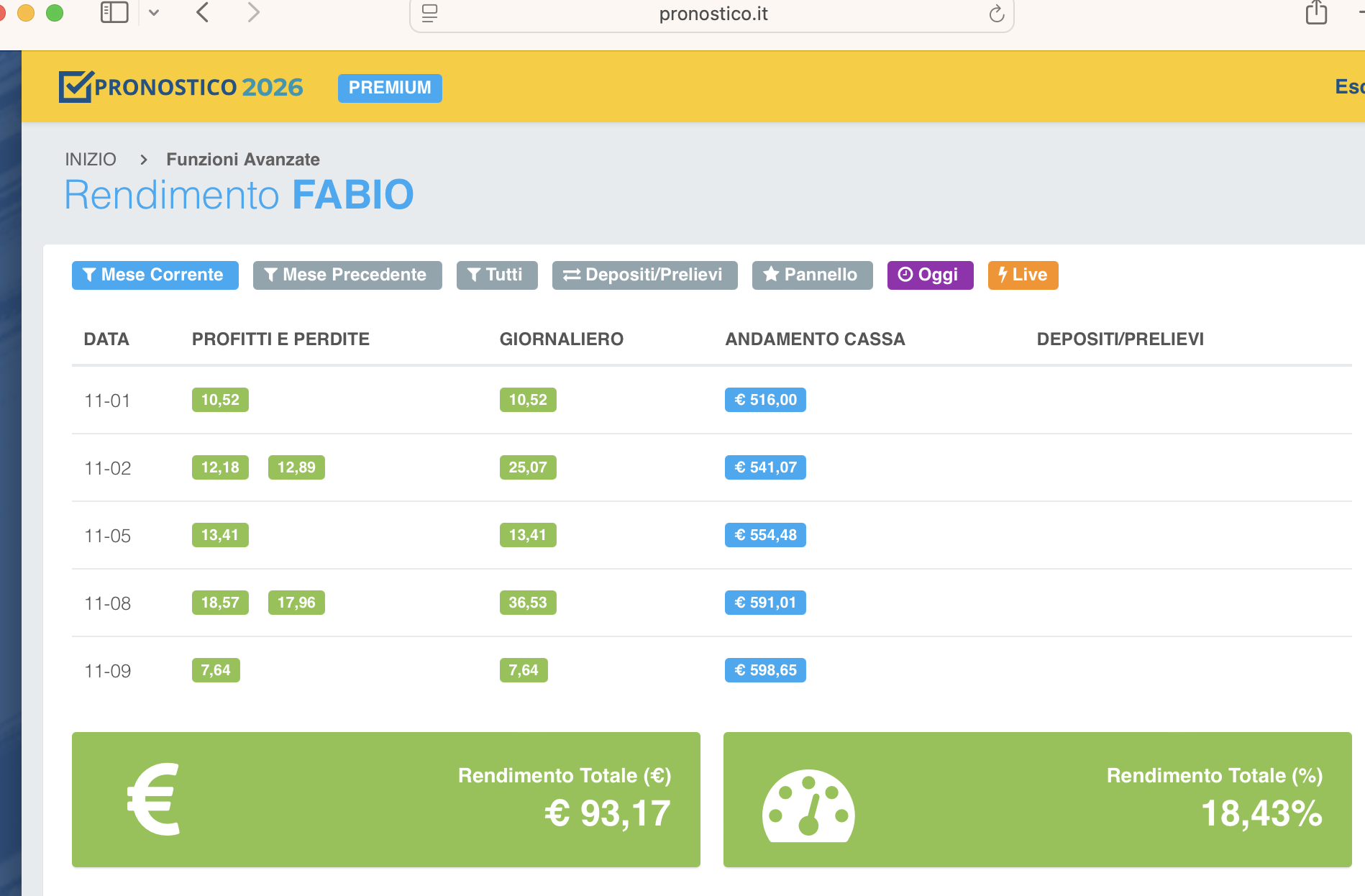The width and height of the screenshot is (1365, 896).
Task: Open the Pannello star button
Action: [x=812, y=275]
